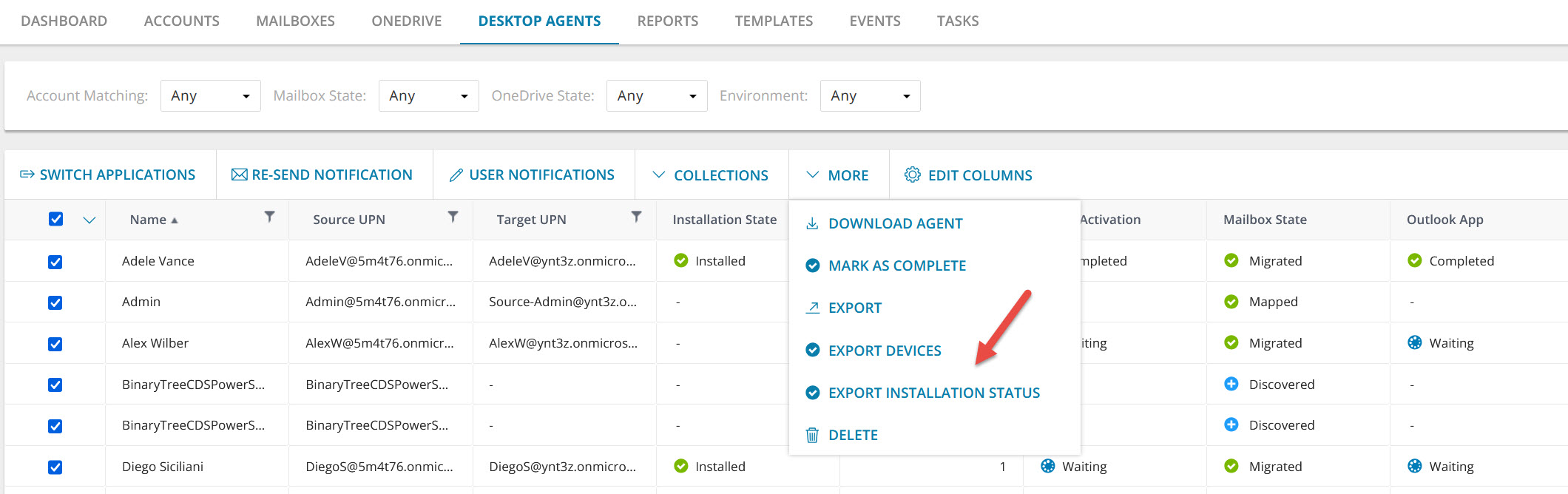Click the Export arrow icon in More menu
The image size is (1568, 494).
click(x=812, y=308)
